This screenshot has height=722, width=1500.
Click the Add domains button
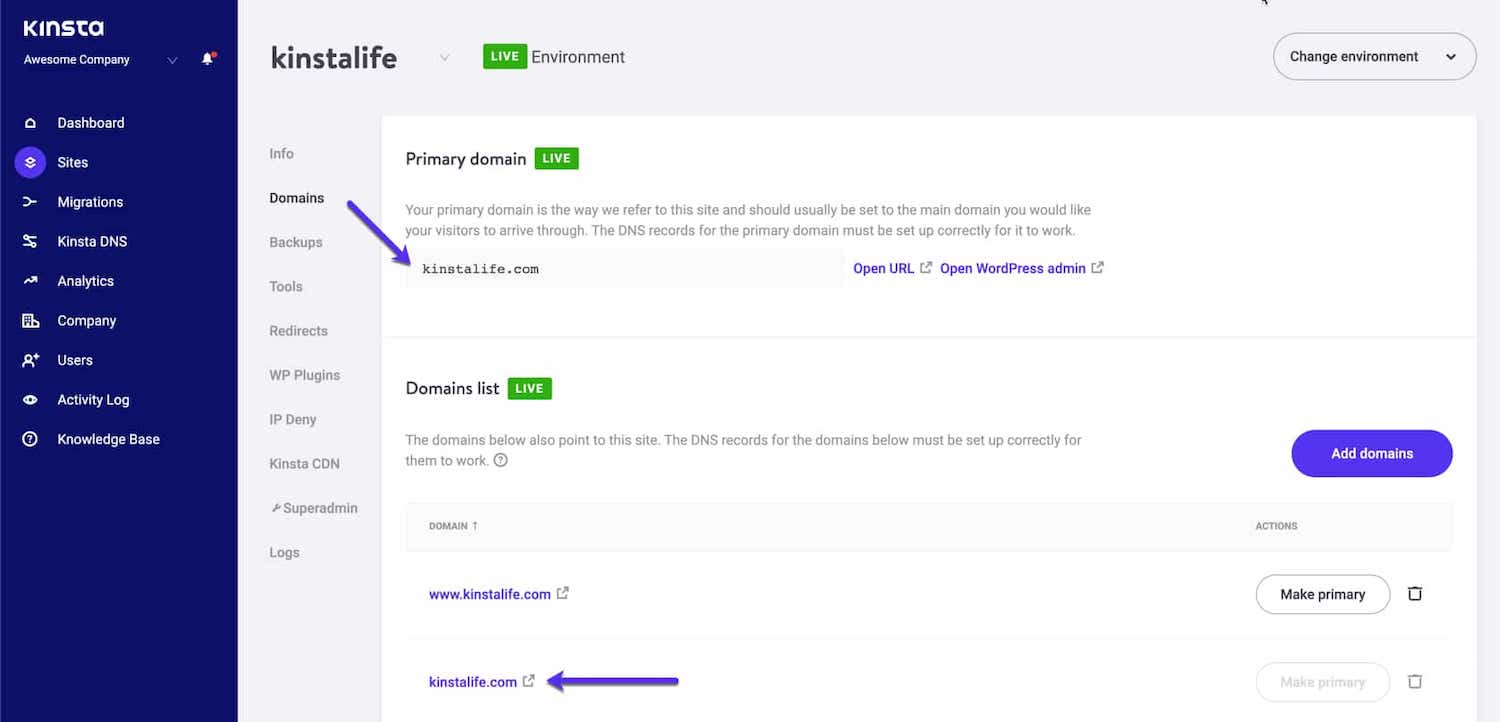(x=1371, y=453)
